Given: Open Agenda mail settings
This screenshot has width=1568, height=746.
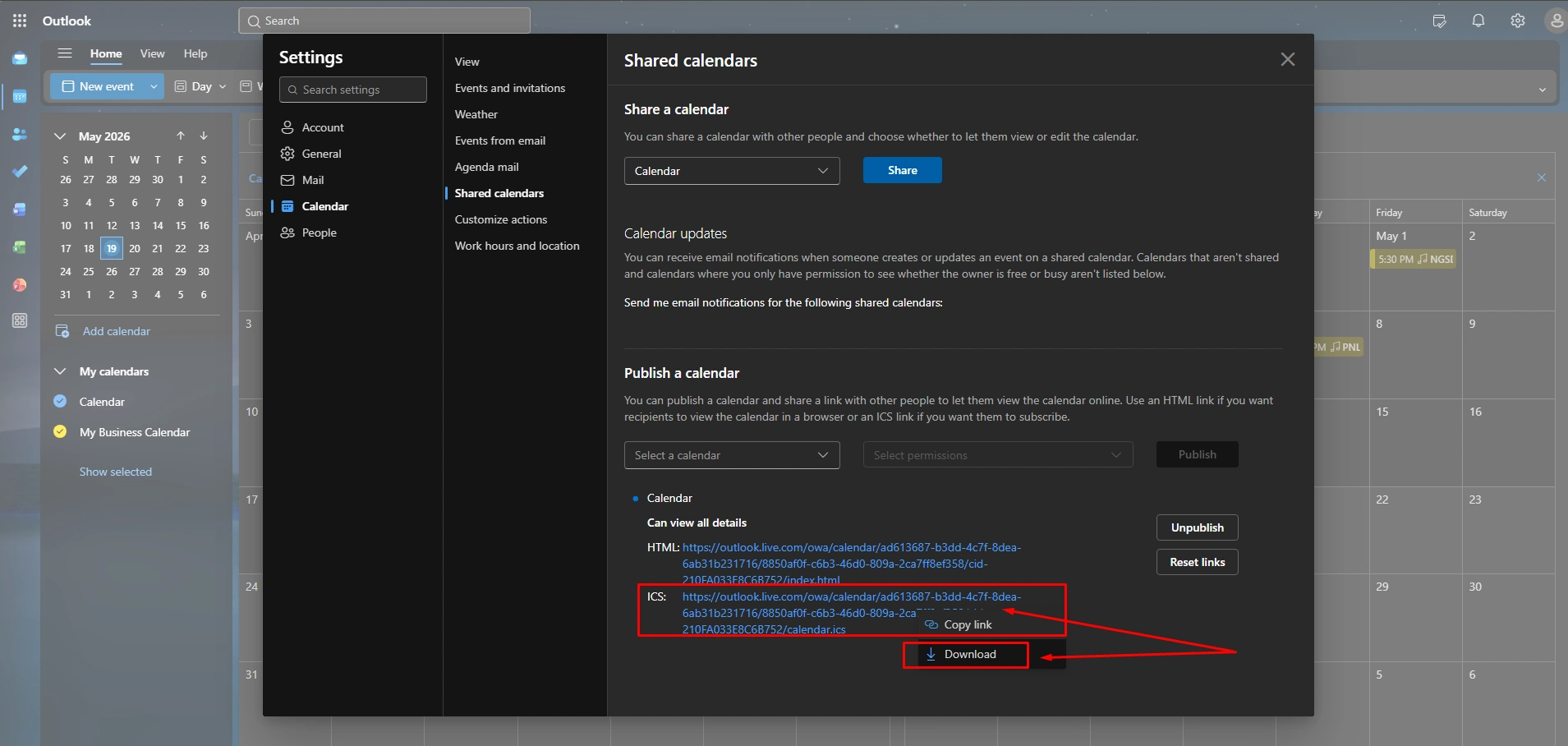Looking at the screenshot, I should (487, 167).
